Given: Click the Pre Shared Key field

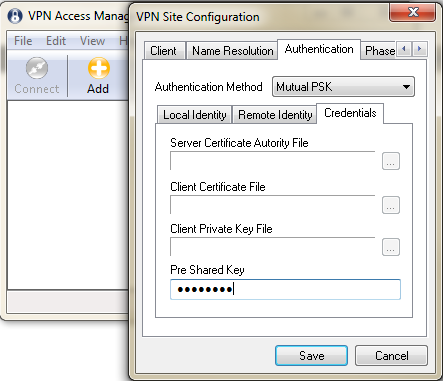Looking at the screenshot, I should (x=285, y=289).
